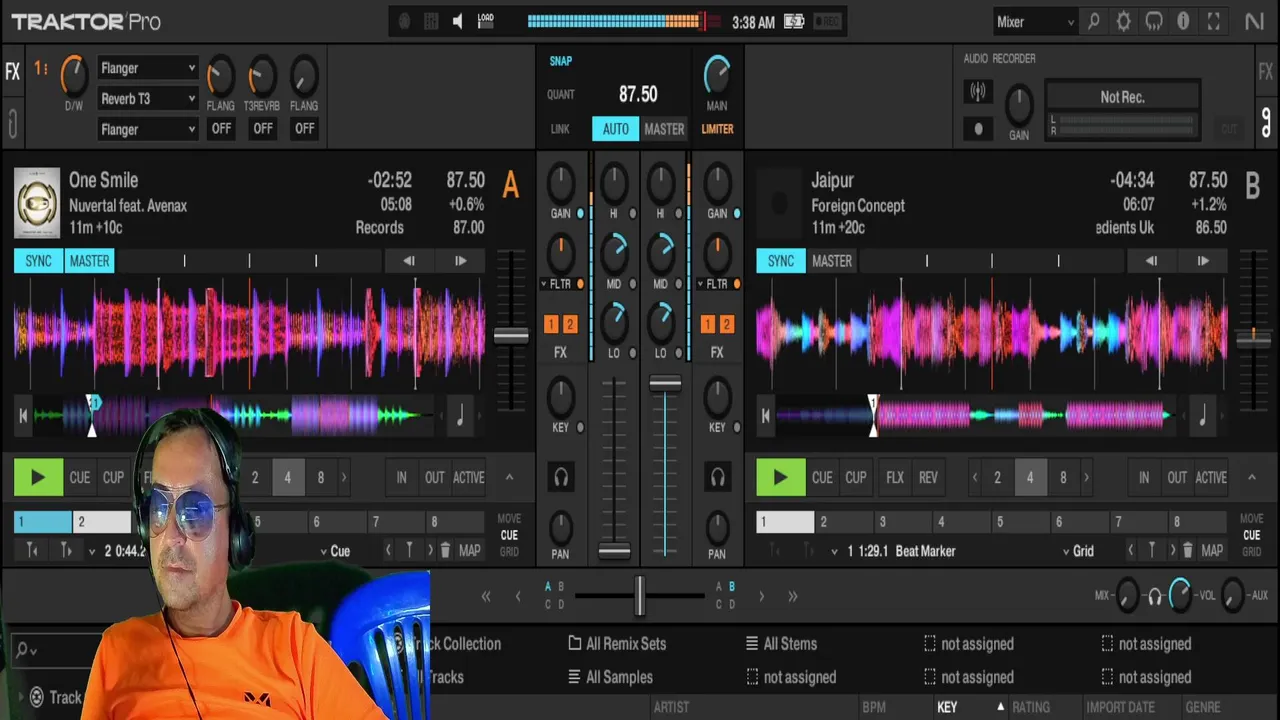The width and height of the screenshot is (1280, 720).
Task: Toggle LINK button
Action: (560, 129)
